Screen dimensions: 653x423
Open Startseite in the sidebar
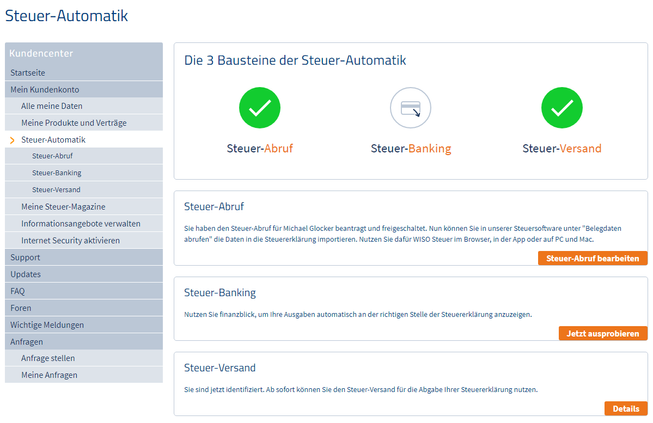click(28, 73)
